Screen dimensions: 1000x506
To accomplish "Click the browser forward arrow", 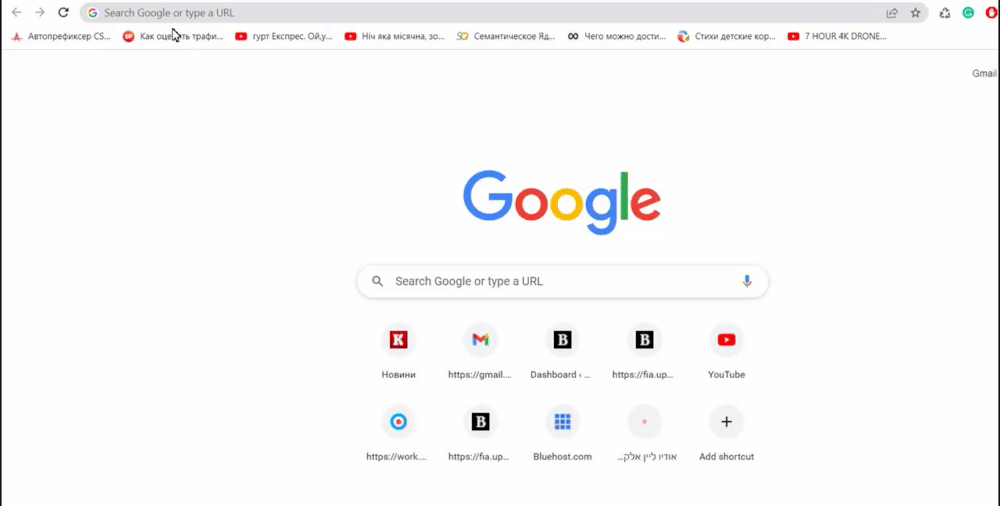I will coord(40,13).
